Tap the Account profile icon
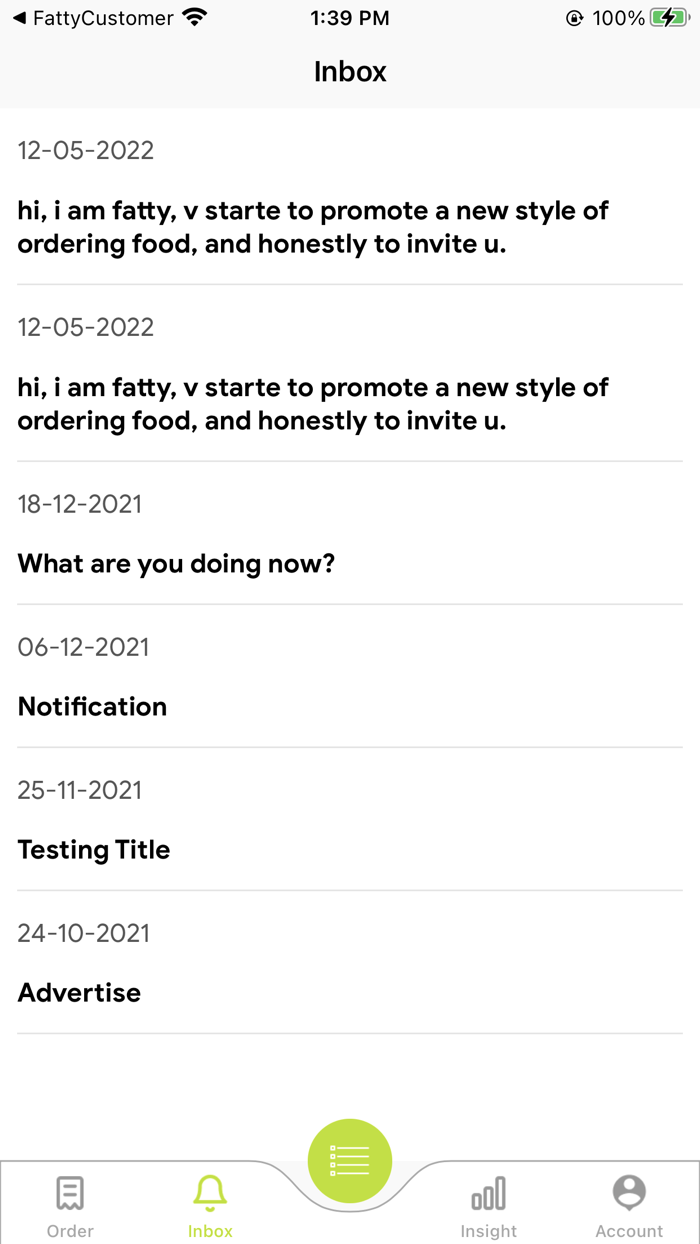700x1244 pixels. pos(629,1192)
